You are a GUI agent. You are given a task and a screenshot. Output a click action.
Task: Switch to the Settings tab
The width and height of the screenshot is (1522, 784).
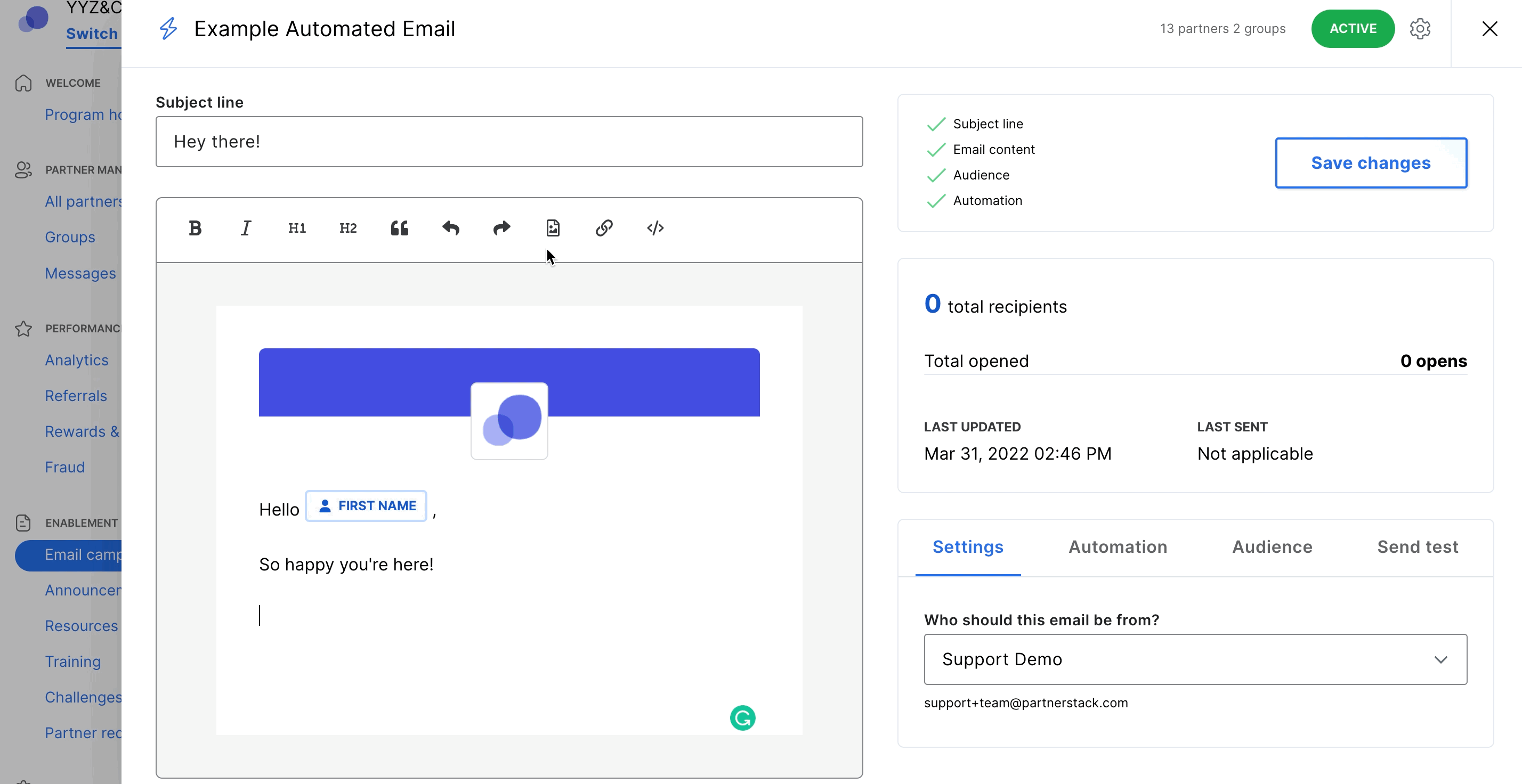point(968,548)
